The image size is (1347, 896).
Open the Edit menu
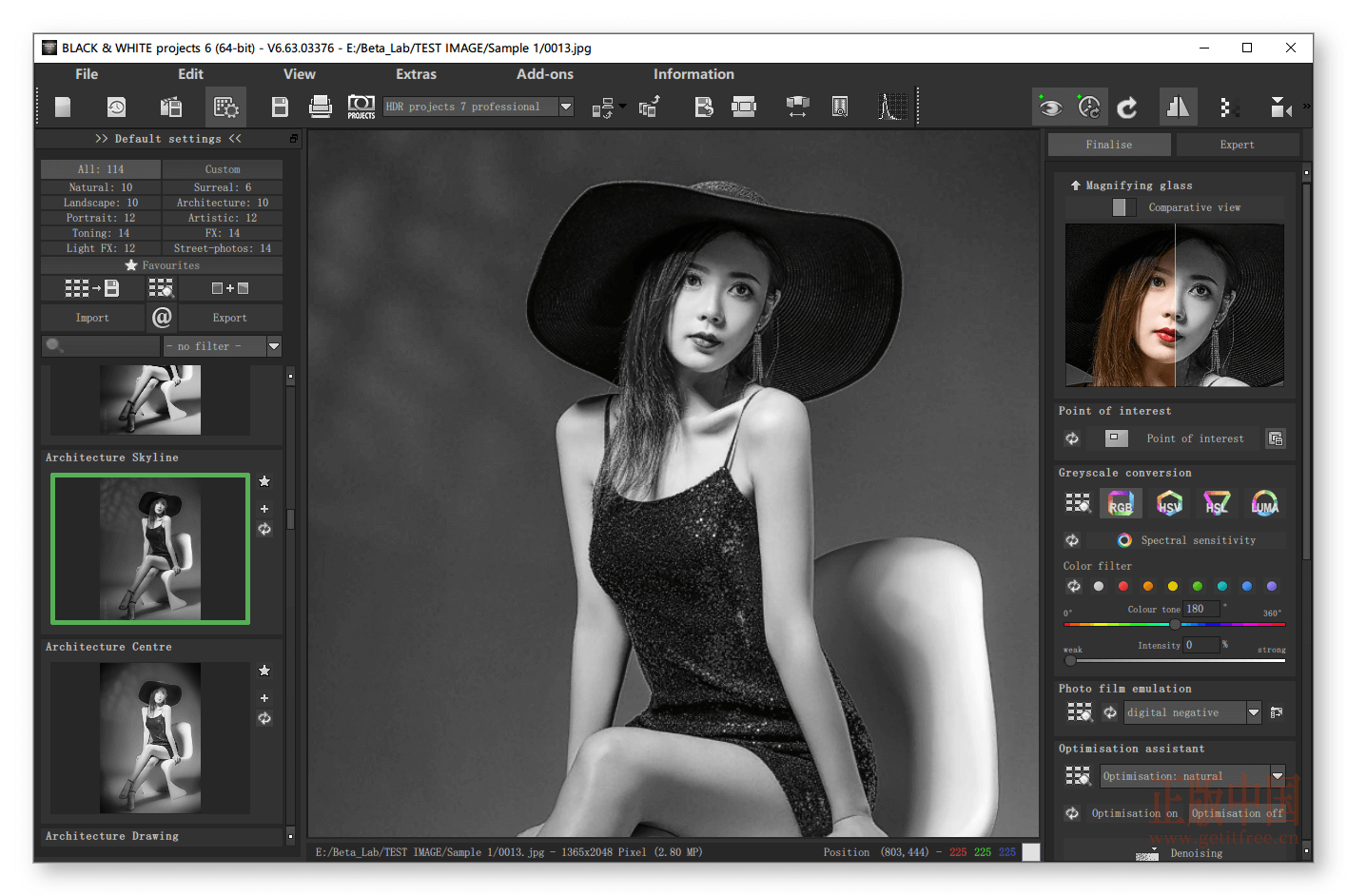pyautogui.click(x=190, y=74)
